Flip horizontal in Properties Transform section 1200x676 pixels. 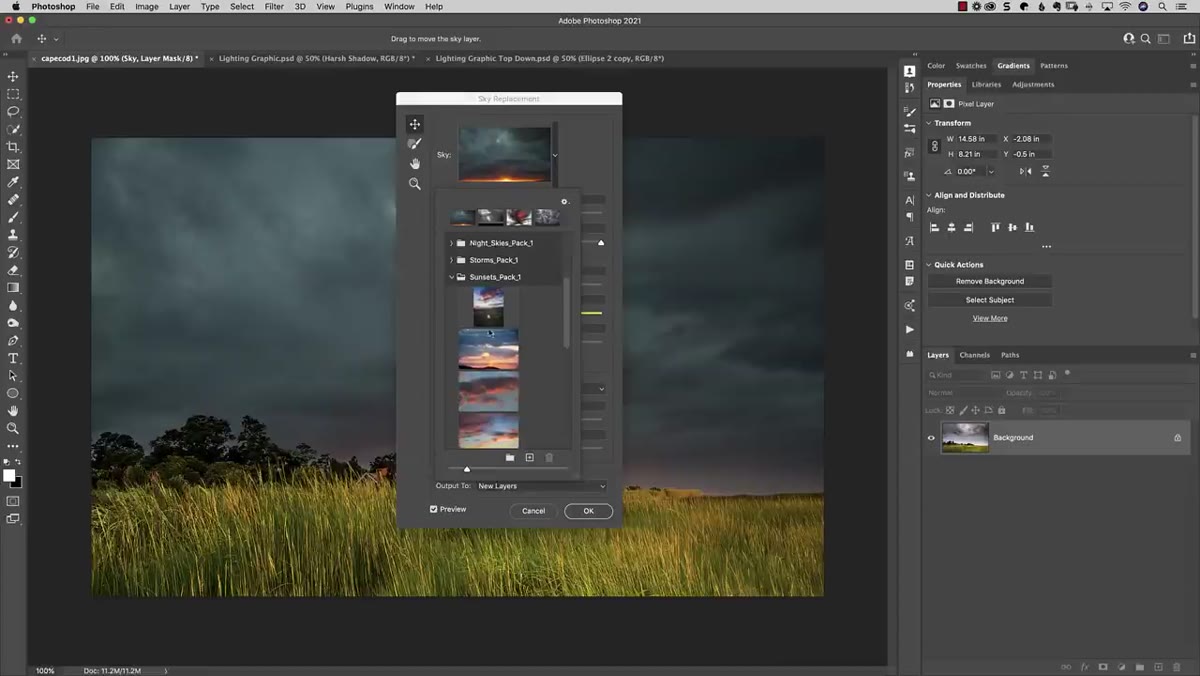[x=1025, y=171]
